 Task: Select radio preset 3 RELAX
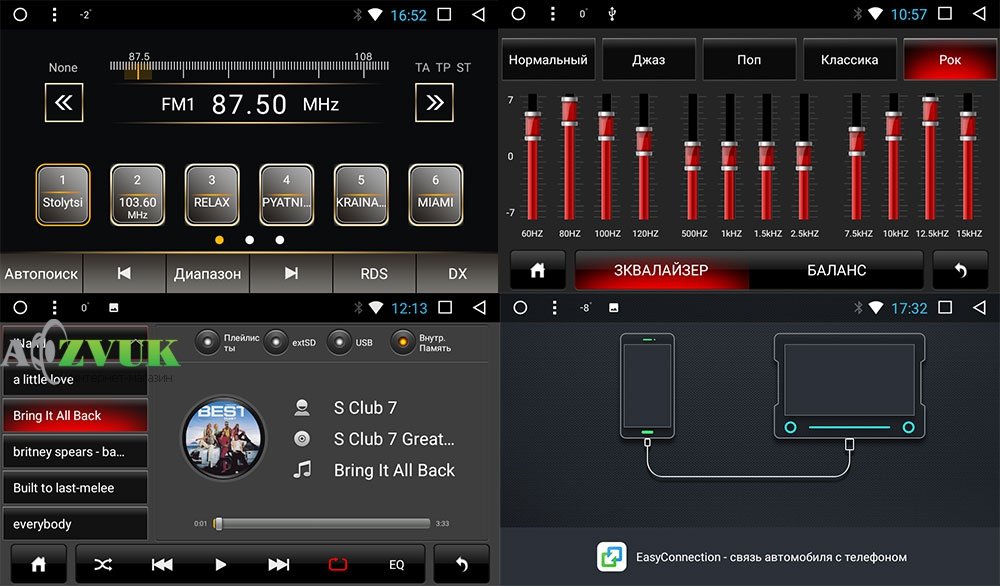(212, 195)
